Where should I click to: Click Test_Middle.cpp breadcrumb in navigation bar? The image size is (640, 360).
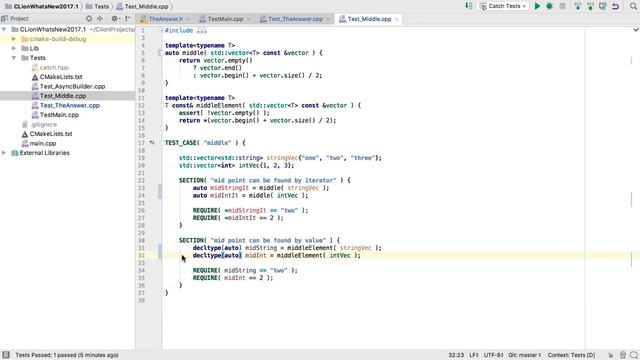coord(142,7)
